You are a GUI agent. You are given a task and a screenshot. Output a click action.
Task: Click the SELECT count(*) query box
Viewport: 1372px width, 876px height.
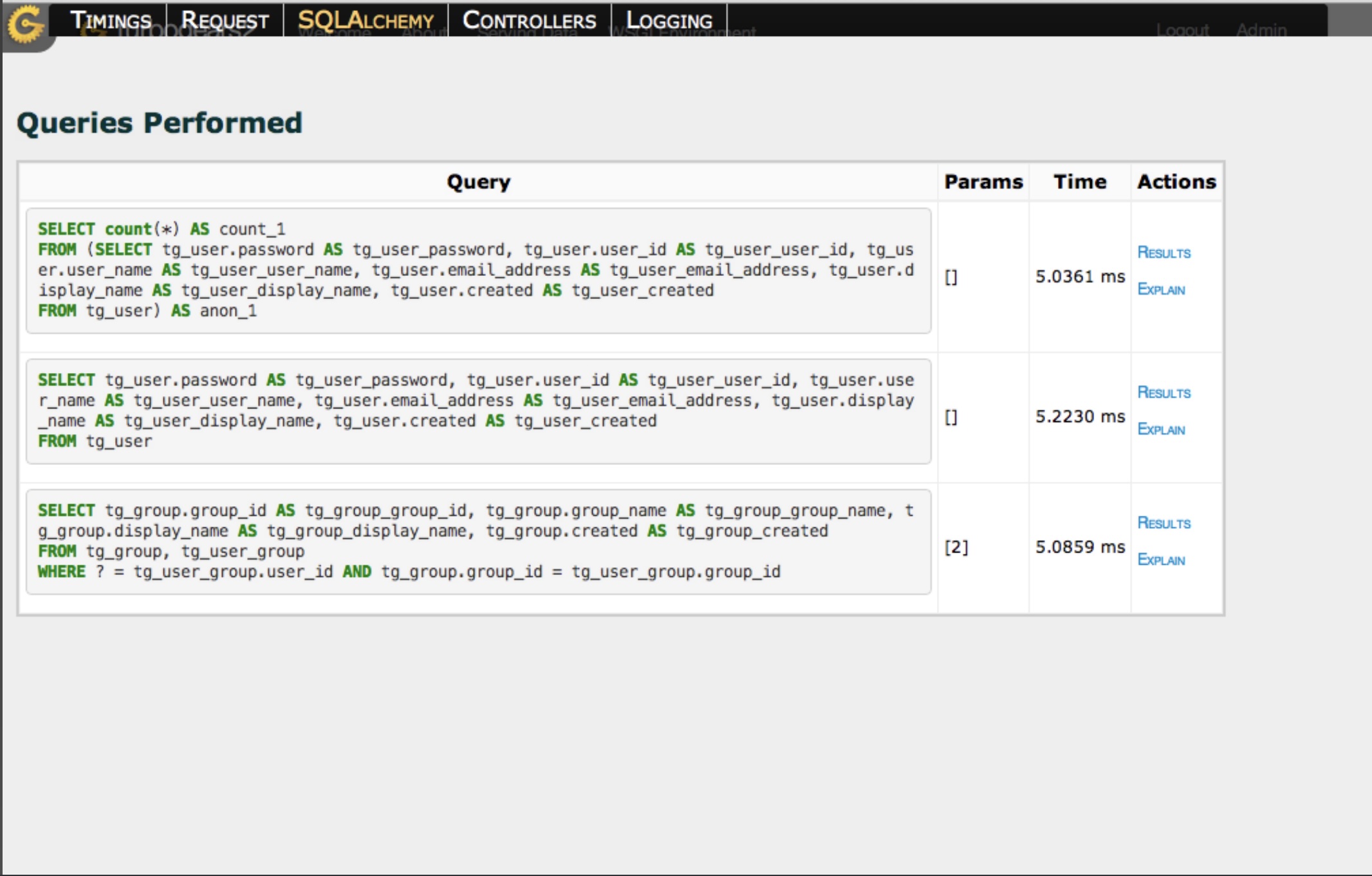pyautogui.click(x=478, y=270)
